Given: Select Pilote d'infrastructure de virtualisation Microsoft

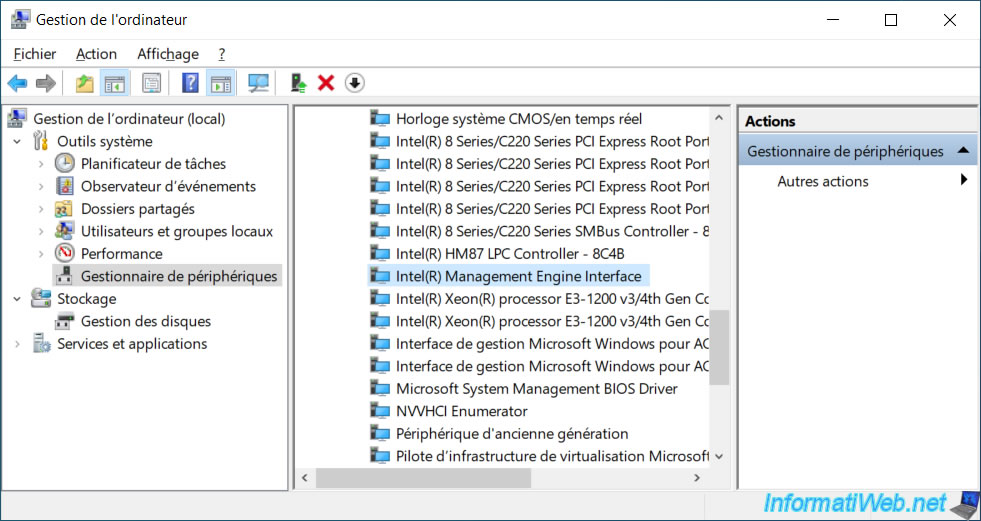Looking at the screenshot, I should tap(552, 457).
